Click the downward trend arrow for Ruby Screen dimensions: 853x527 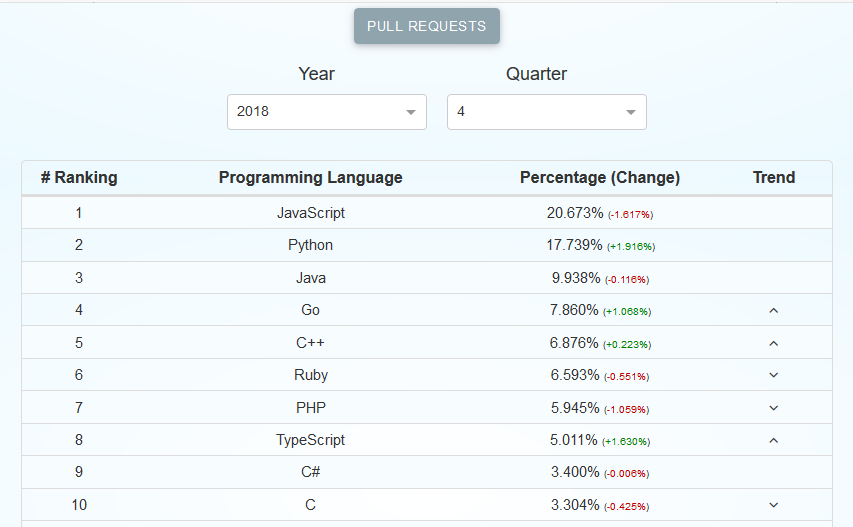click(773, 375)
